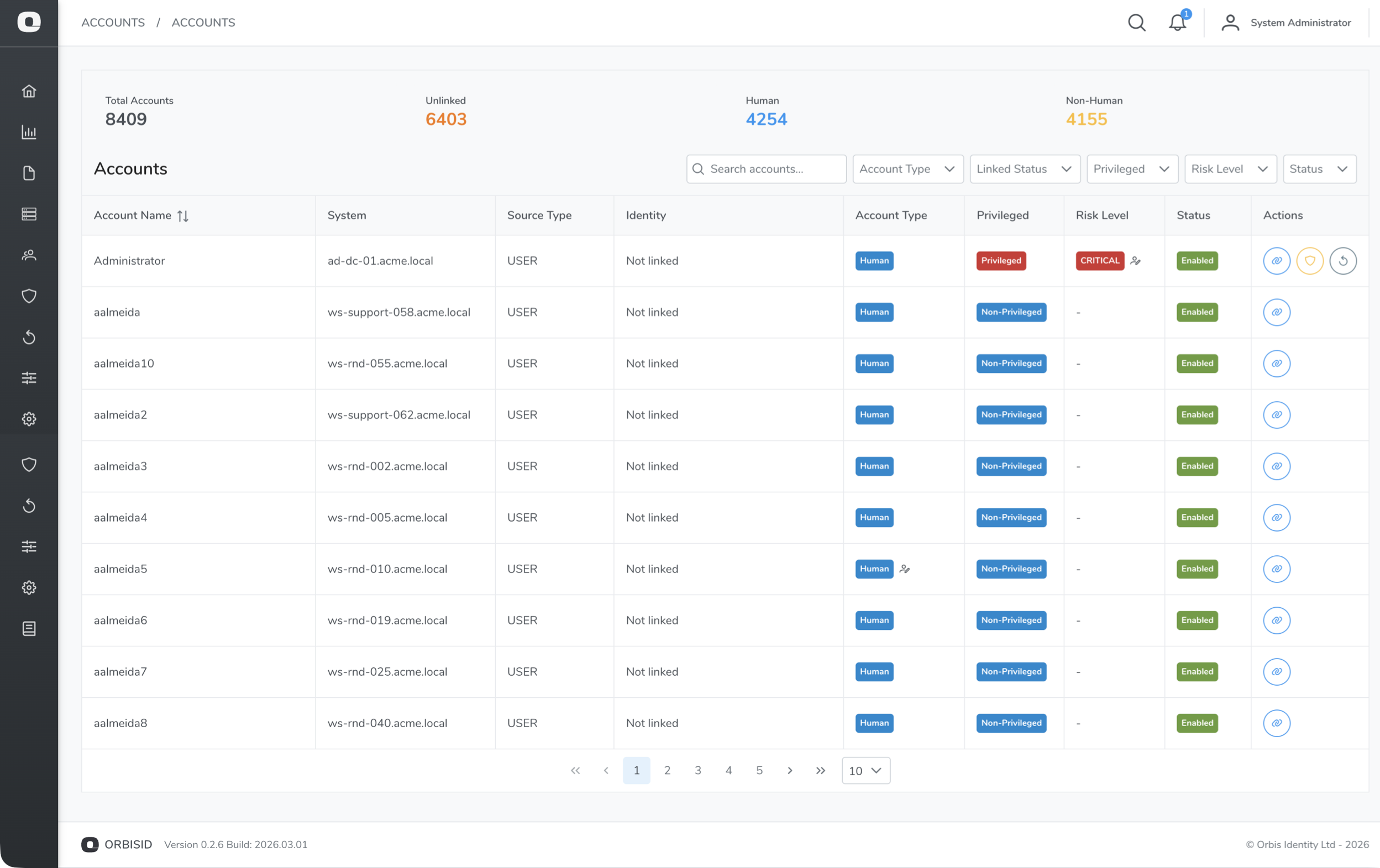Viewport: 1380px width, 868px height.
Task: Click the next page arrow
Action: pos(790,771)
